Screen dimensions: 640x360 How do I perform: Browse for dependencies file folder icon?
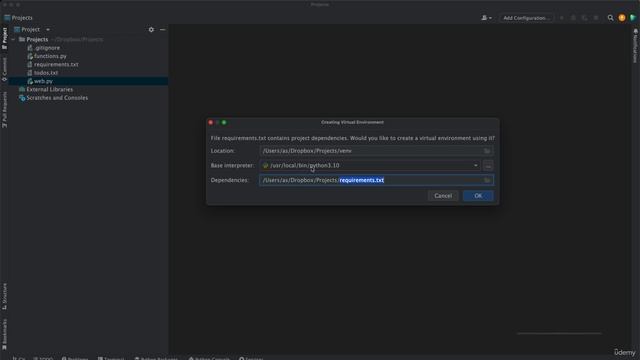pos(487,180)
